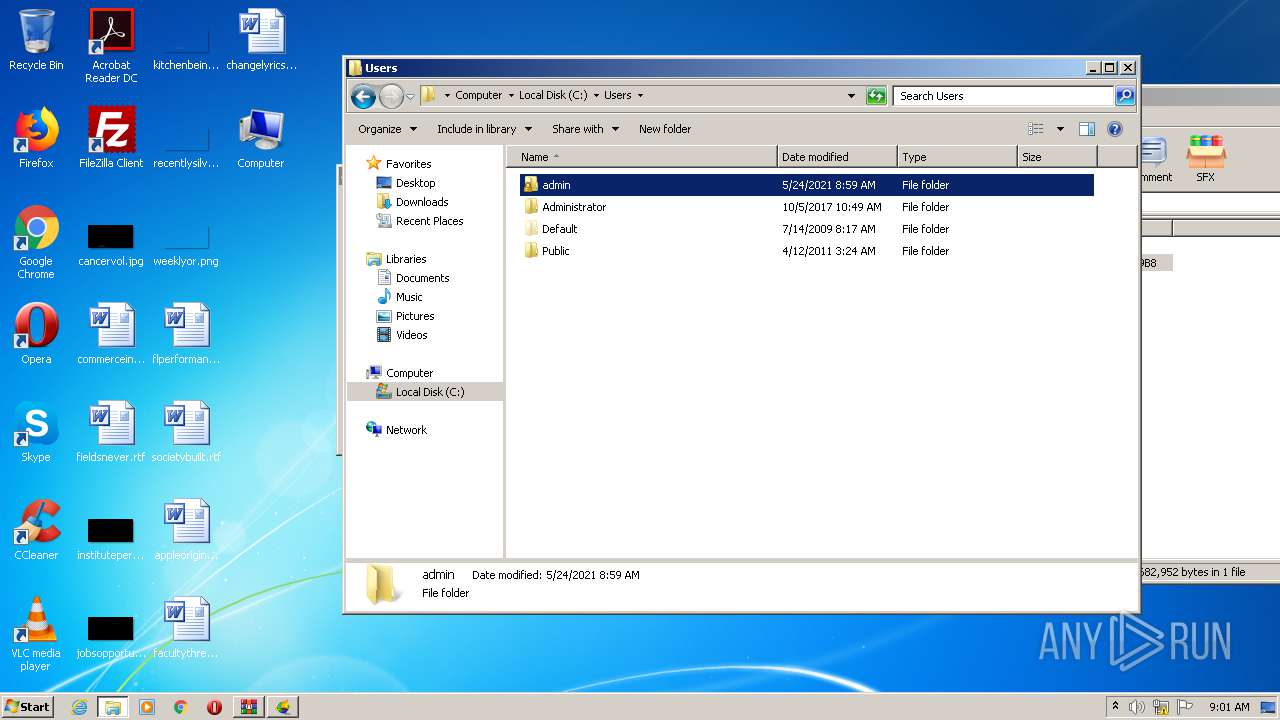Click the SFX icon in background window
Screen dimensions: 1280x720
click(1206, 158)
